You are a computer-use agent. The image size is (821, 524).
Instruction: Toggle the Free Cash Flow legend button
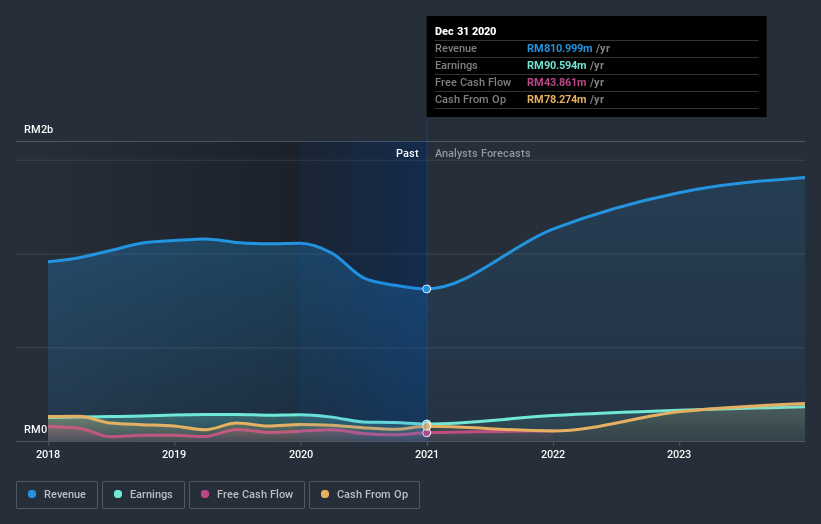pos(247,495)
